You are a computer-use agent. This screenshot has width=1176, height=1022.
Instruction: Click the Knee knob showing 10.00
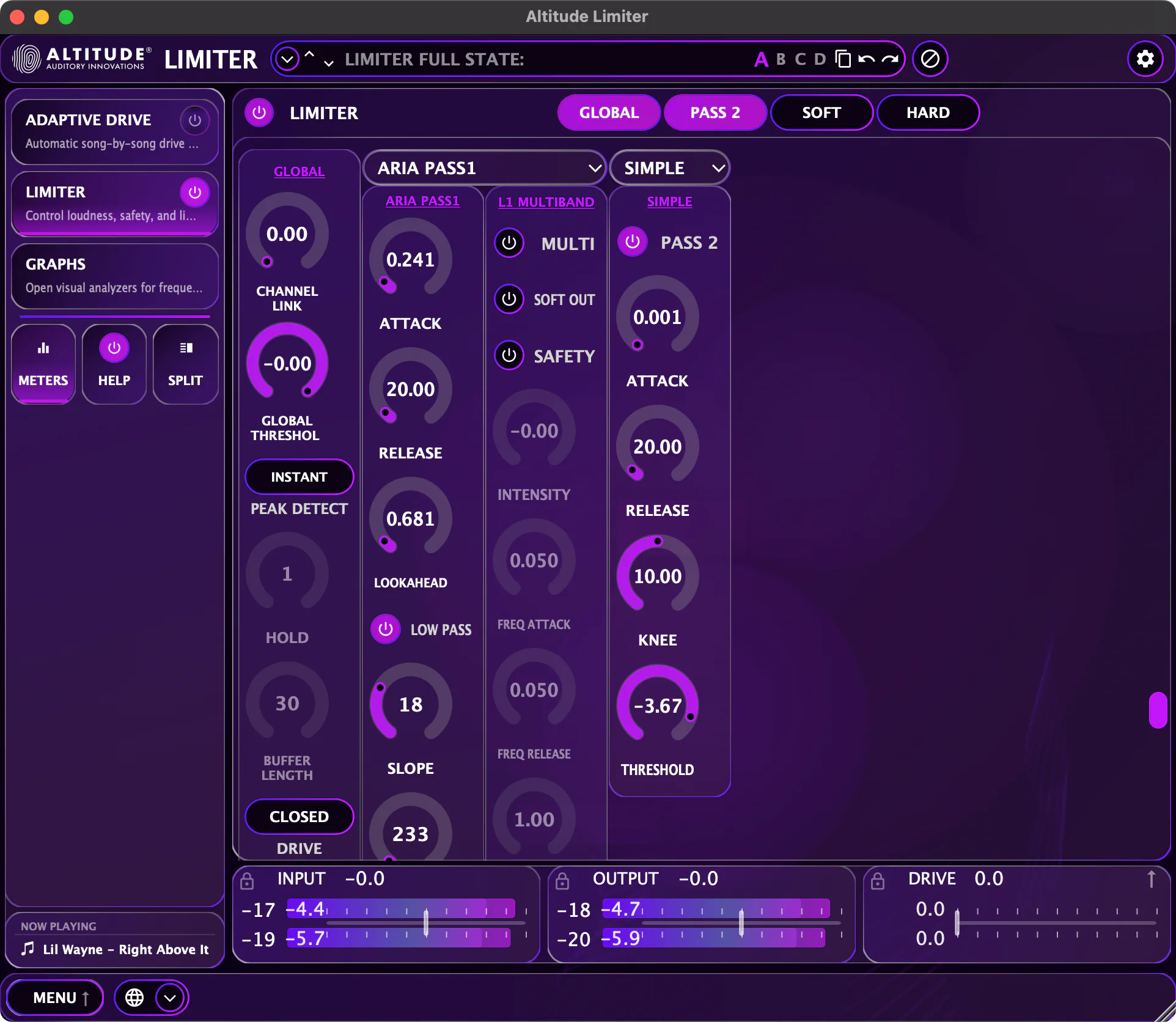tap(657, 576)
